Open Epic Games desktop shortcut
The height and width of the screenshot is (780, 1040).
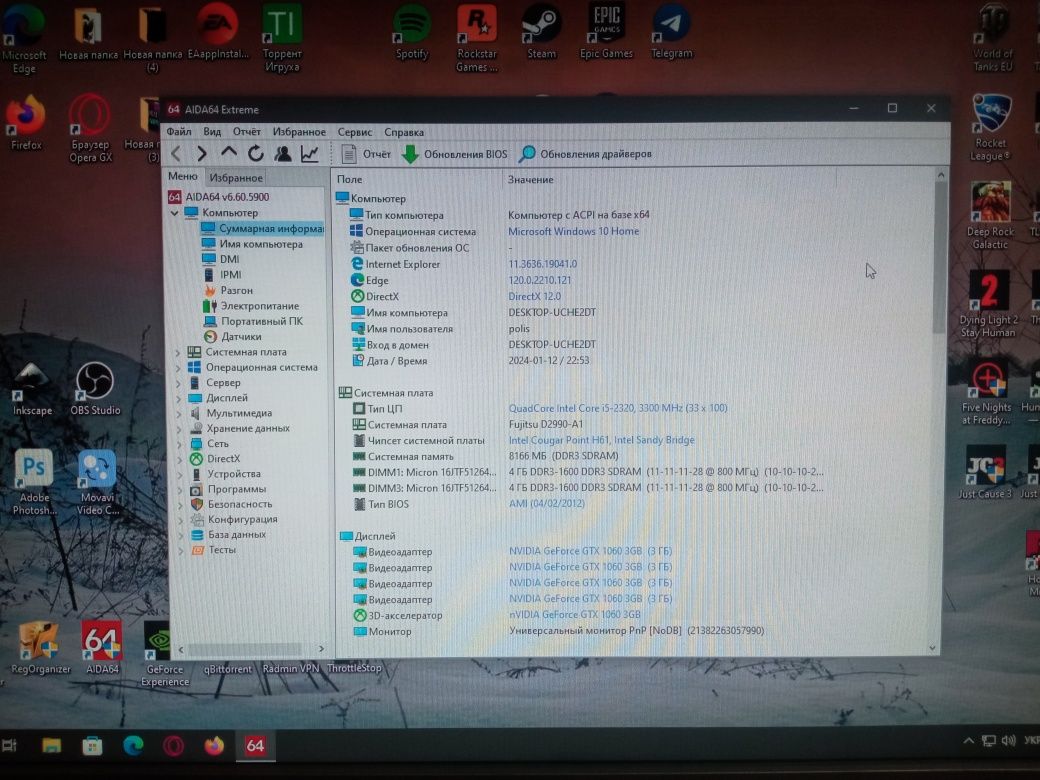click(606, 33)
